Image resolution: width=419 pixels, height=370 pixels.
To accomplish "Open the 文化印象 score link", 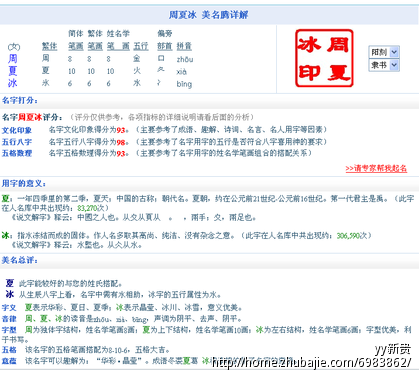I will [x=17, y=130].
